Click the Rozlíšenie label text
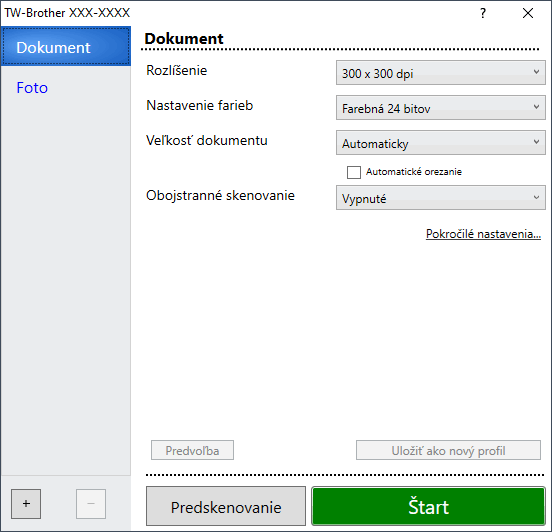Viewport: 552px width, 532px height. 176,70
